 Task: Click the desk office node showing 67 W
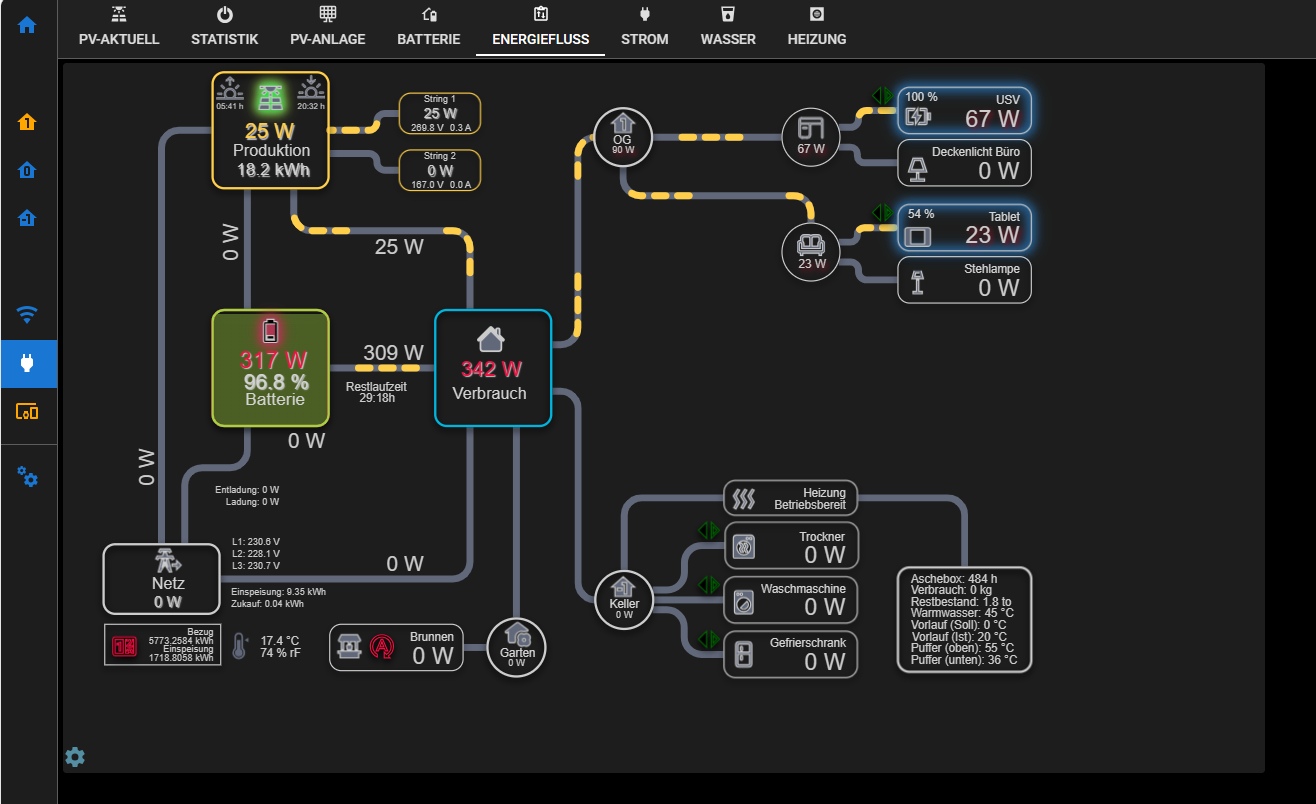811,137
